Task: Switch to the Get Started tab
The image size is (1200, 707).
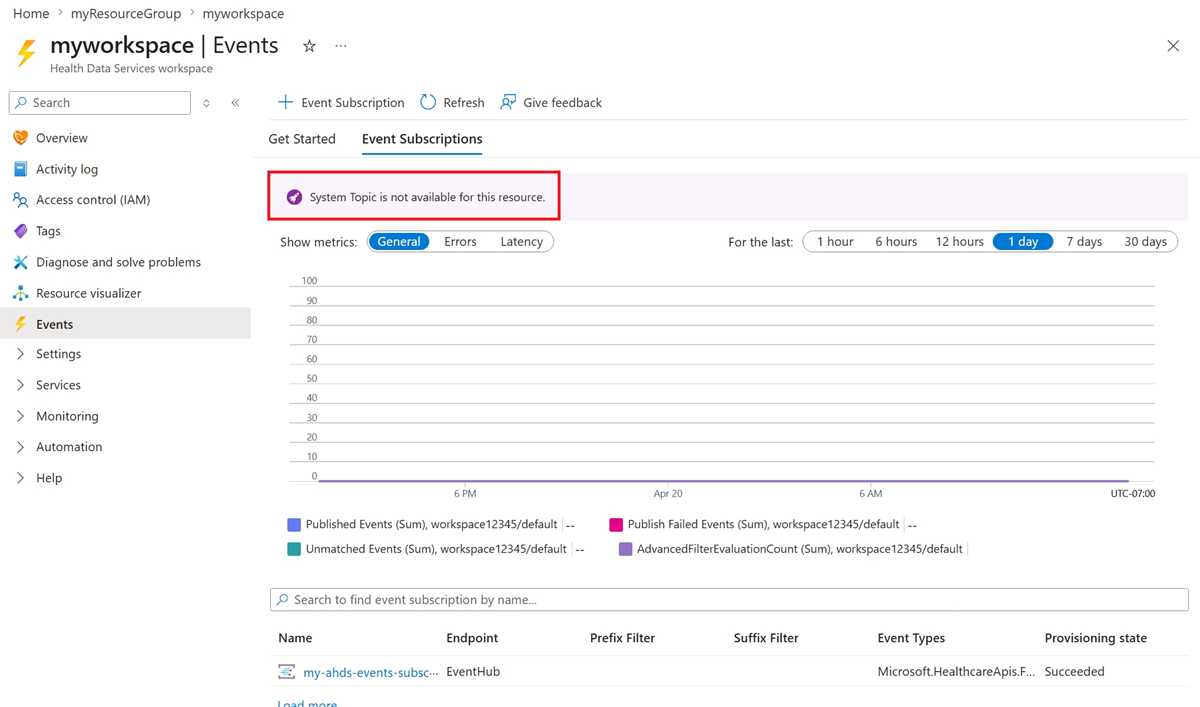Action: (x=302, y=139)
